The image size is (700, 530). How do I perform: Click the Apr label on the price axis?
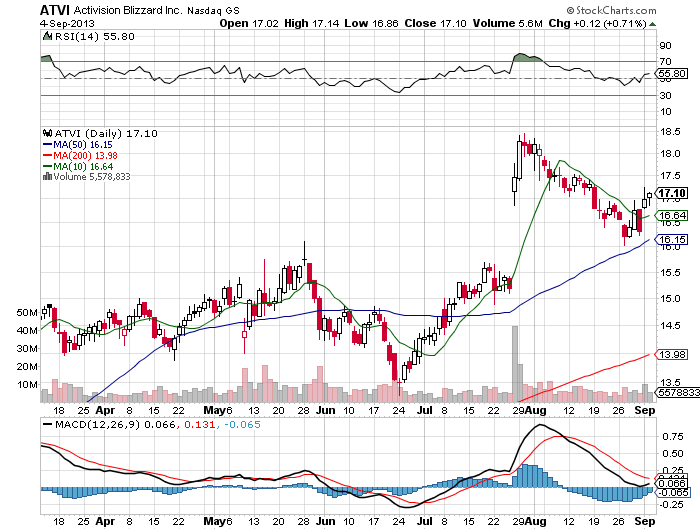[105, 410]
